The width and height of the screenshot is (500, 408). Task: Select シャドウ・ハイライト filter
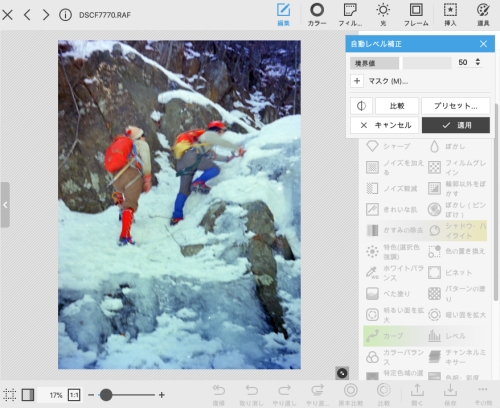coord(457,230)
